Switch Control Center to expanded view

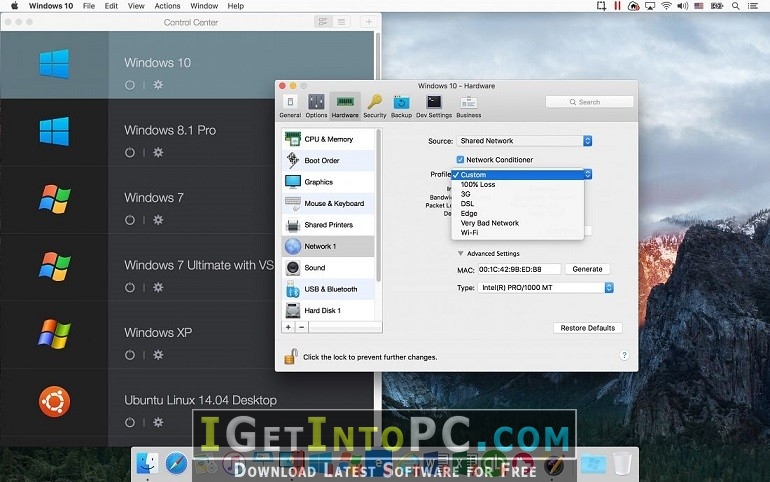[323, 22]
